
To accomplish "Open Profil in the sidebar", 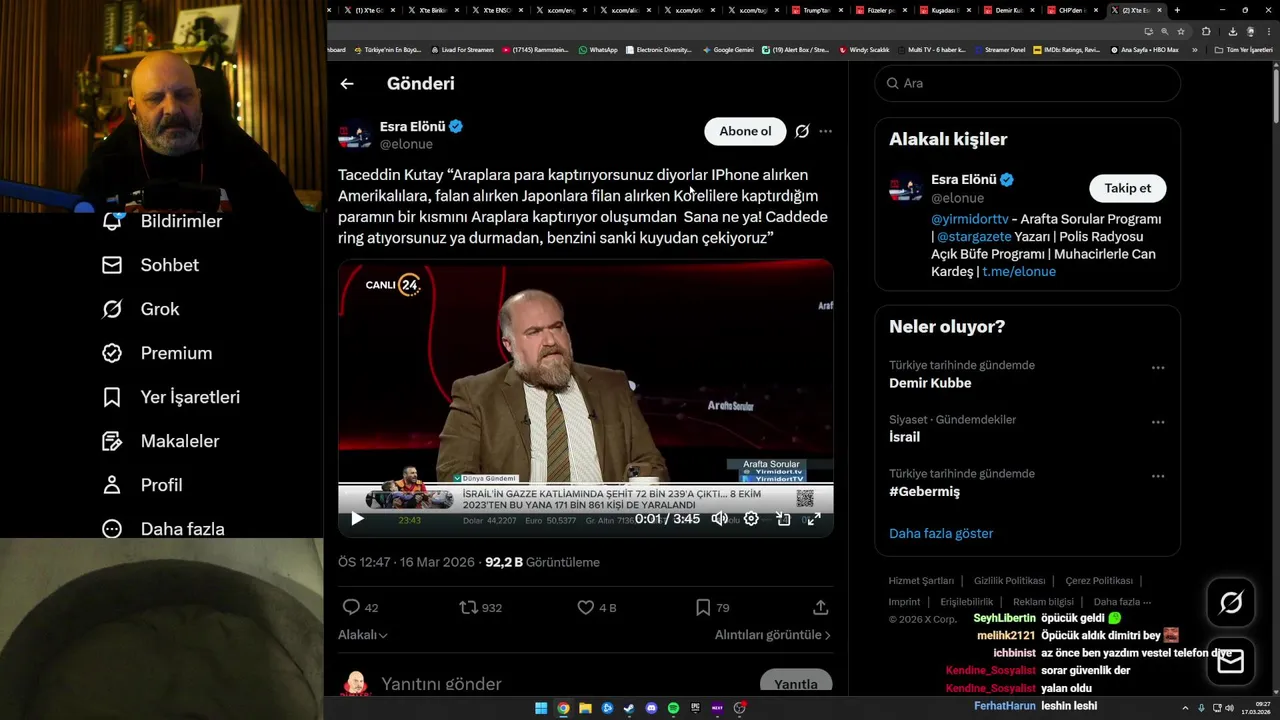I will pyautogui.click(x=142, y=485).
